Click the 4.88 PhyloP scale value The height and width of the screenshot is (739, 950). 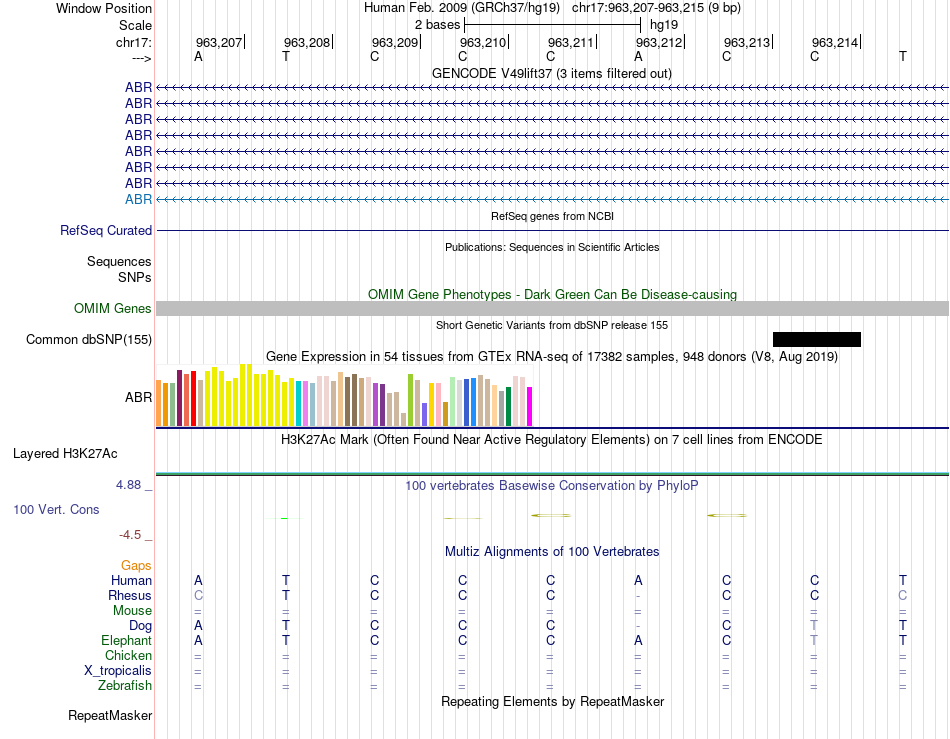click(128, 485)
